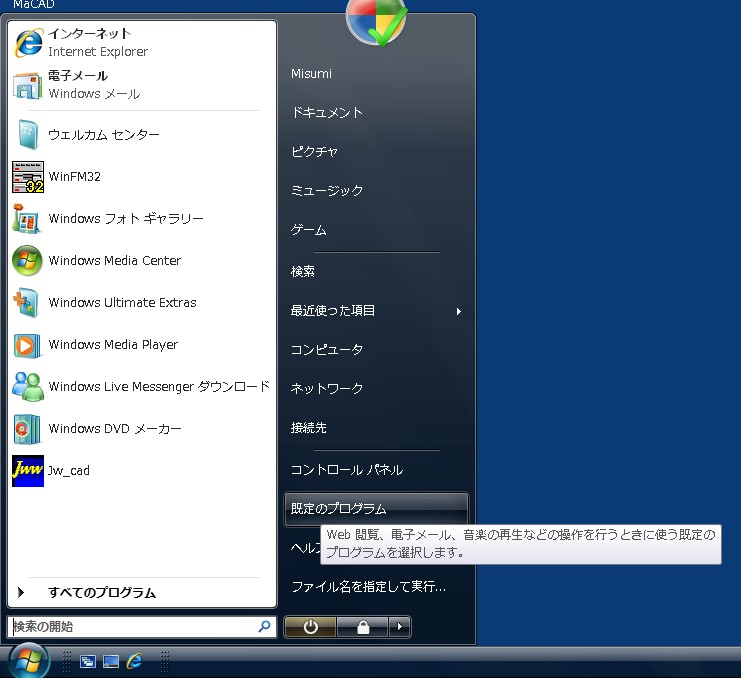
Task: Open Windows Ultimate Extras
Action: tap(122, 303)
